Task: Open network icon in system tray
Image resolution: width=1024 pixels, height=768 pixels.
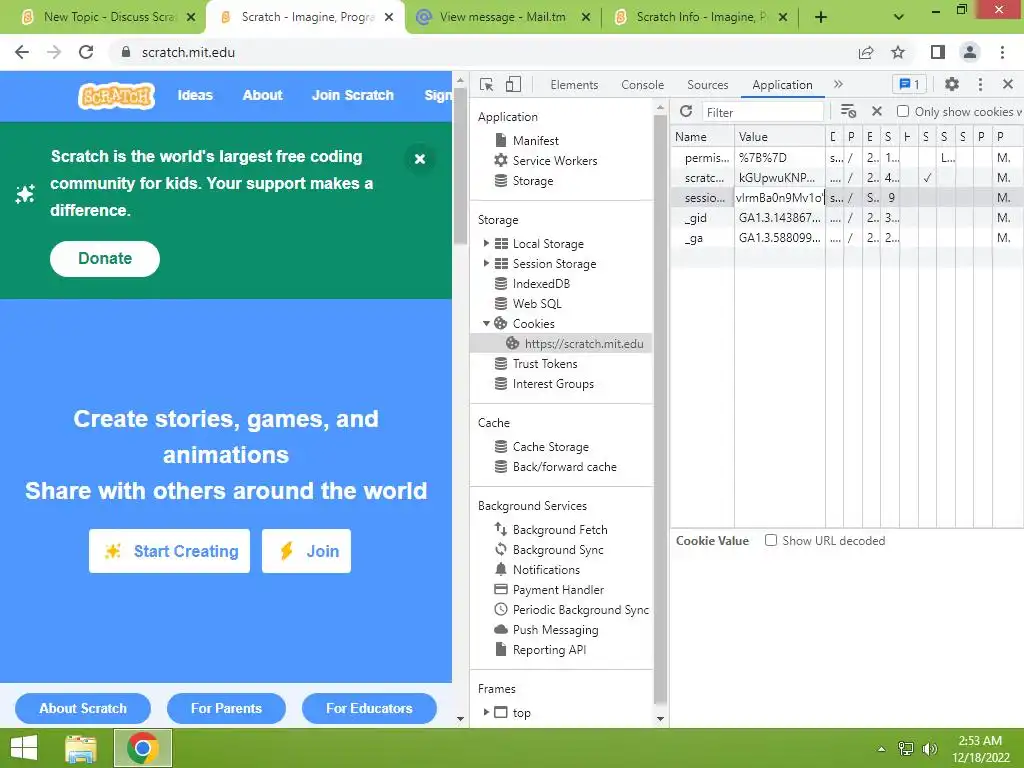Action: [906, 749]
